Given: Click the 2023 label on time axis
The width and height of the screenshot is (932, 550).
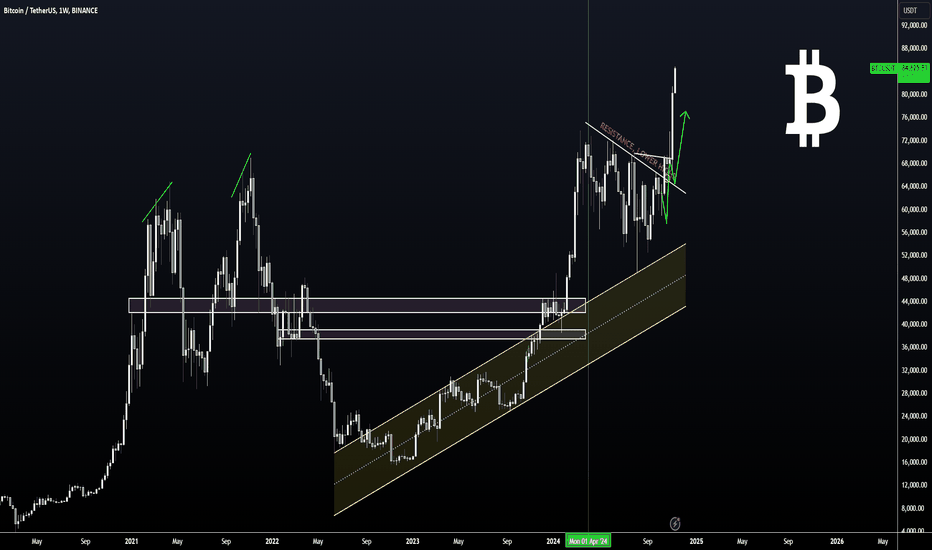Looking at the screenshot, I should [x=413, y=542].
